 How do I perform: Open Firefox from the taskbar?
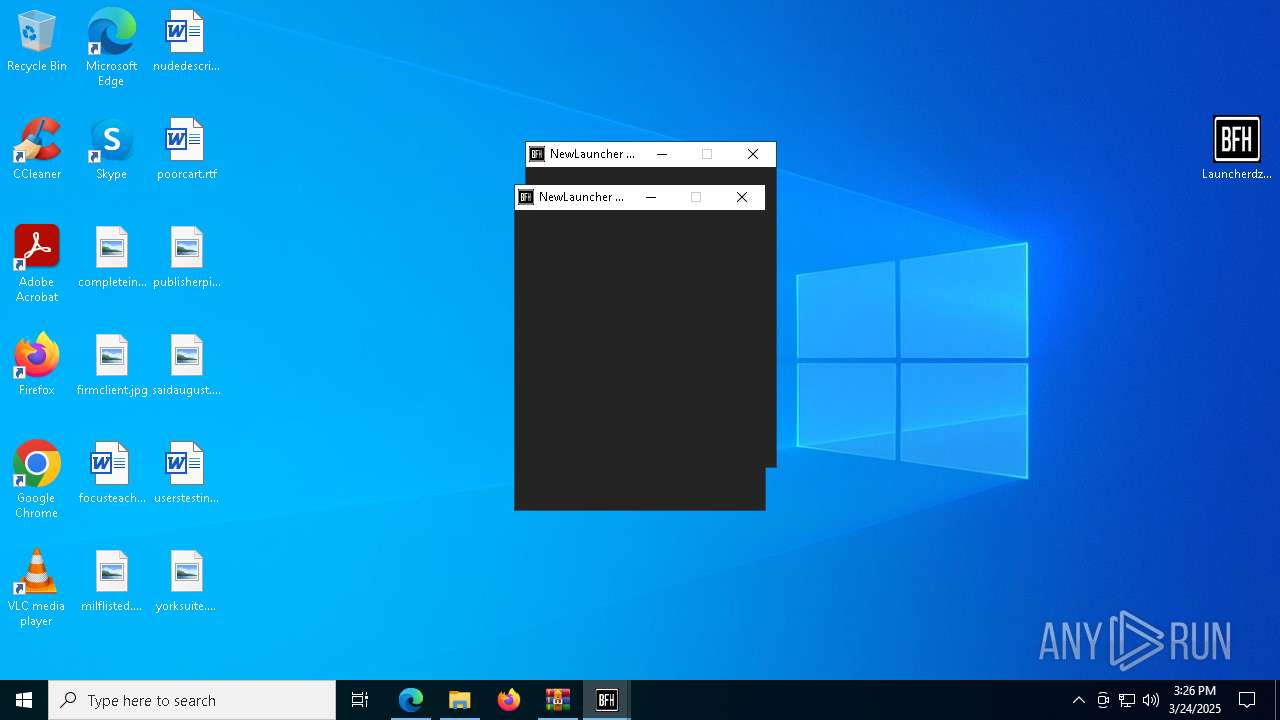509,700
